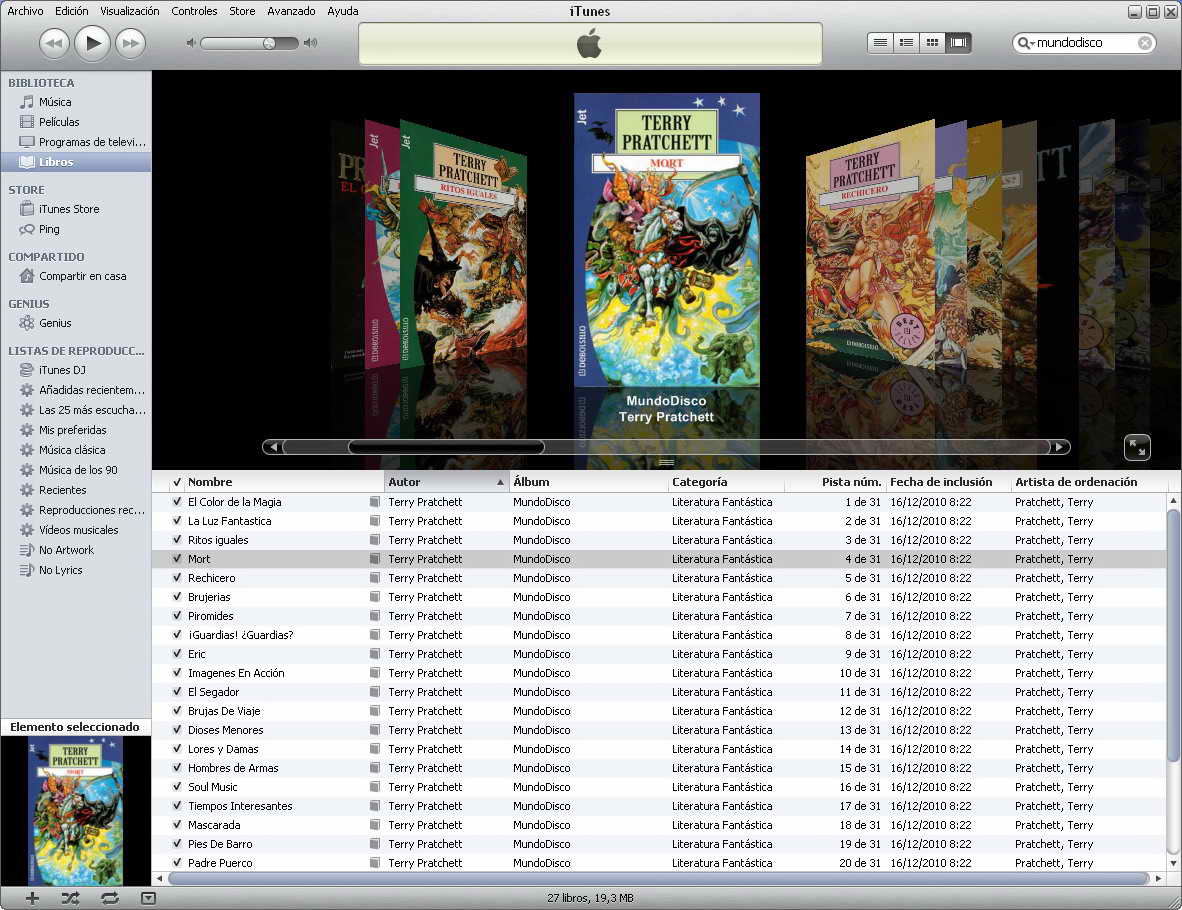
Task: Open the Archivo menu
Action: 25,11
